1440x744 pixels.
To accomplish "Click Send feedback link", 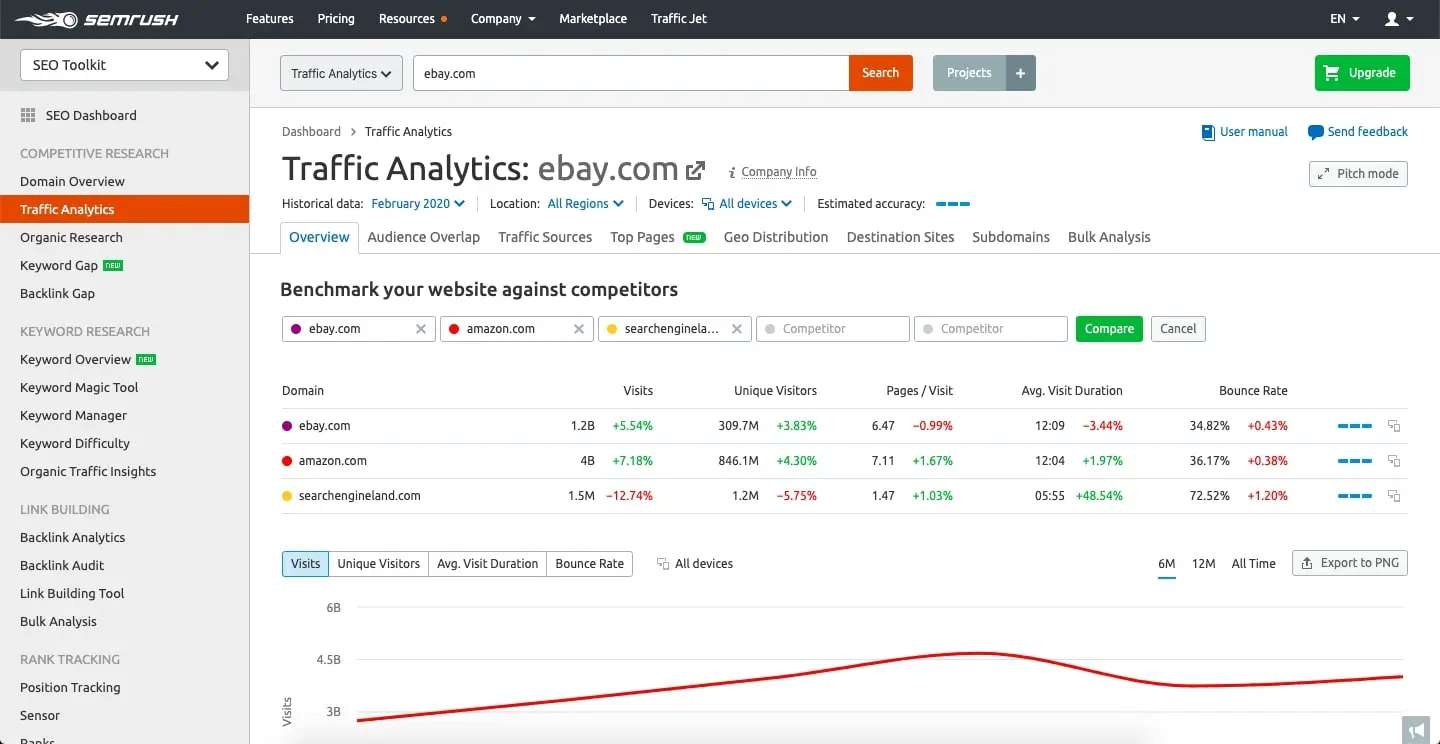I will pos(1358,132).
